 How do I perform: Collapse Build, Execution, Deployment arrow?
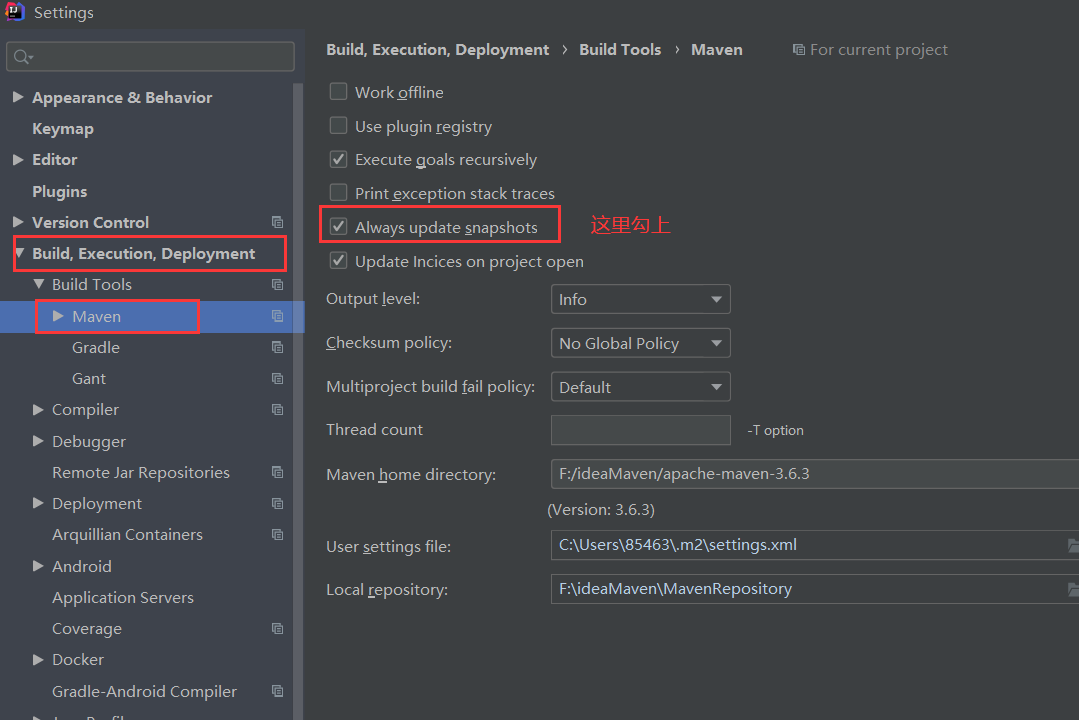point(19,253)
